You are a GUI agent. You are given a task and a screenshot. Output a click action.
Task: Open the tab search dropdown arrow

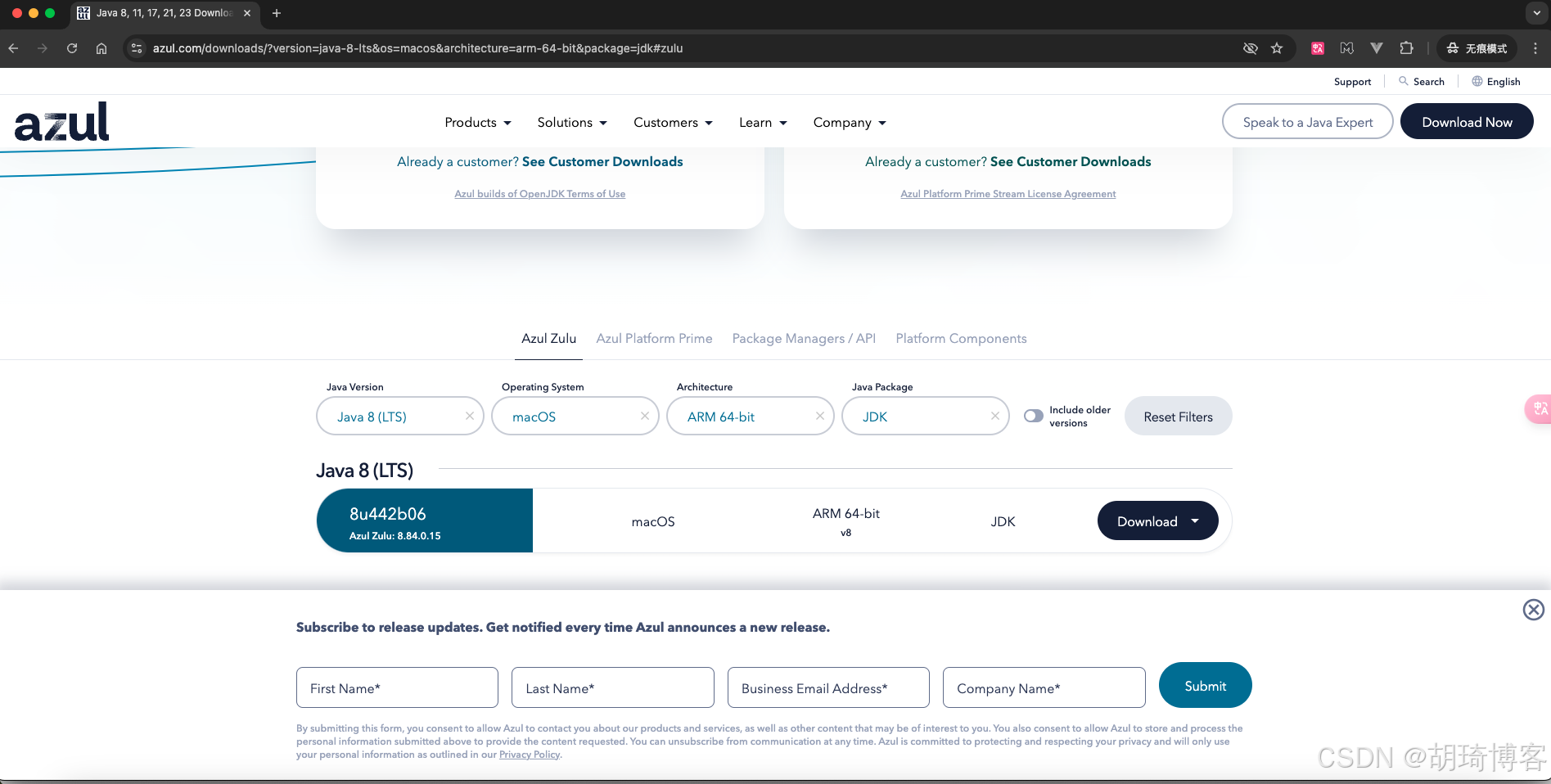click(x=1536, y=13)
